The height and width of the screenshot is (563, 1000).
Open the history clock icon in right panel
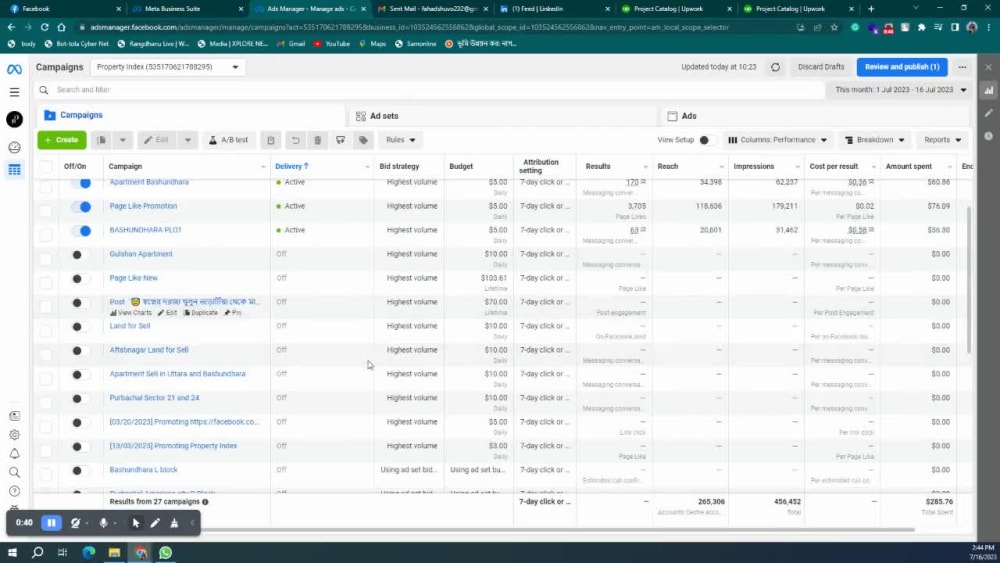[x=989, y=136]
